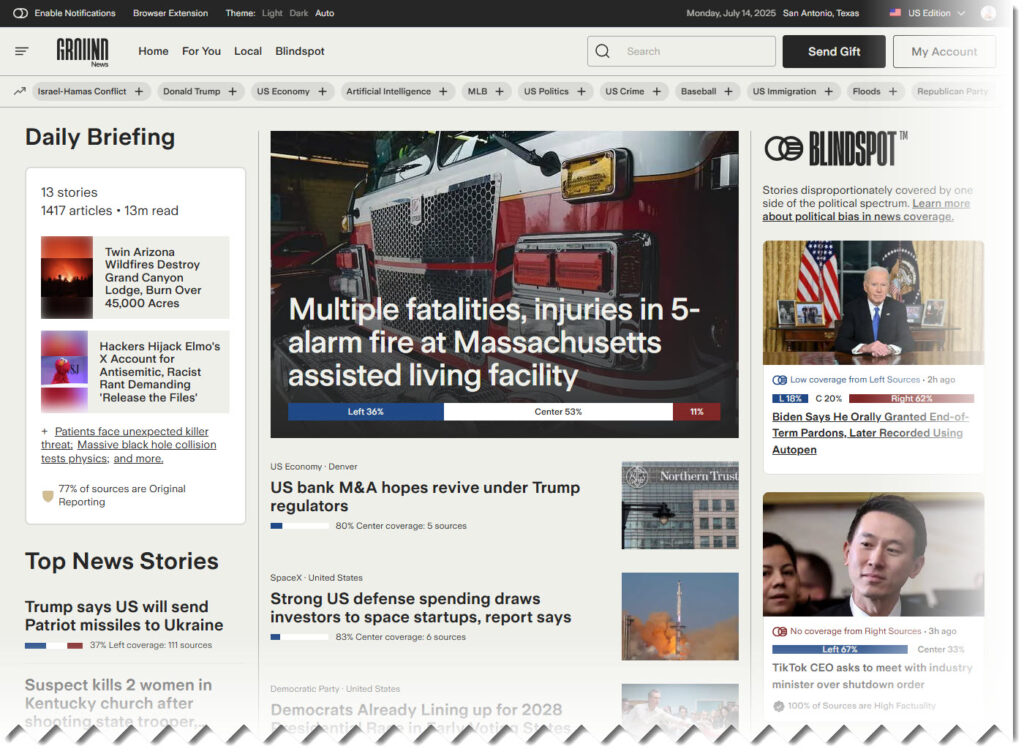Add MLB topic via plus icon
1024x754 pixels.
[x=500, y=91]
